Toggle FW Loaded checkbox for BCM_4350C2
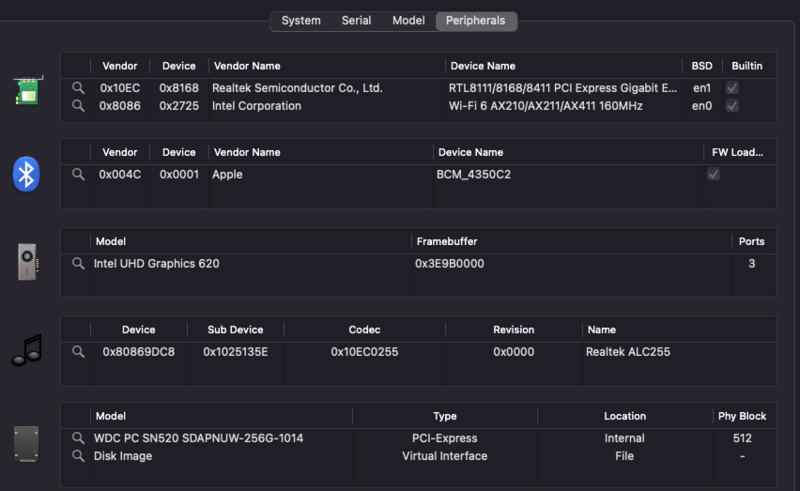Viewport: 800px width, 491px height. tap(713, 174)
